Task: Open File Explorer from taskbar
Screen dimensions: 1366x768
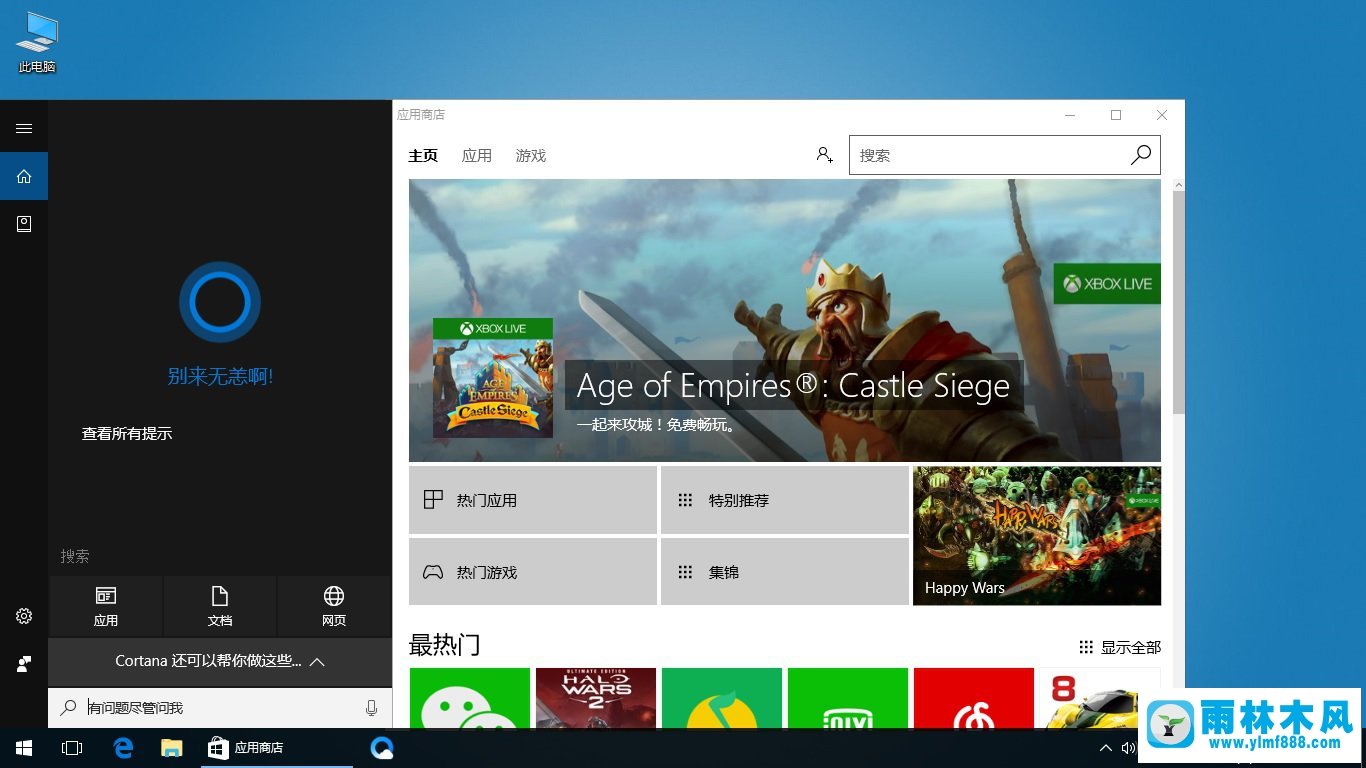Action: 172,748
